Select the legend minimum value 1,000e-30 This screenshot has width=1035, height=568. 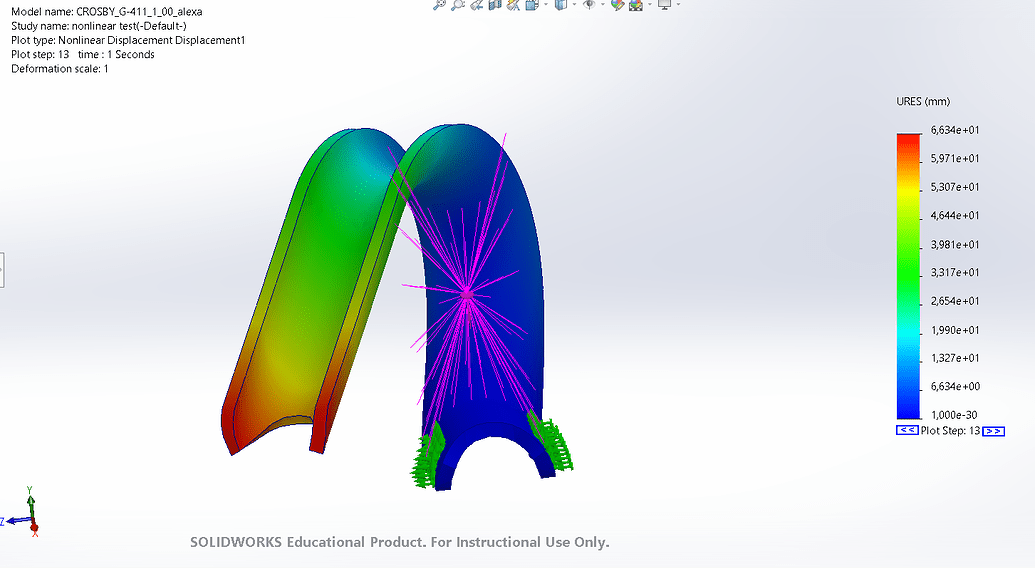tap(955, 415)
